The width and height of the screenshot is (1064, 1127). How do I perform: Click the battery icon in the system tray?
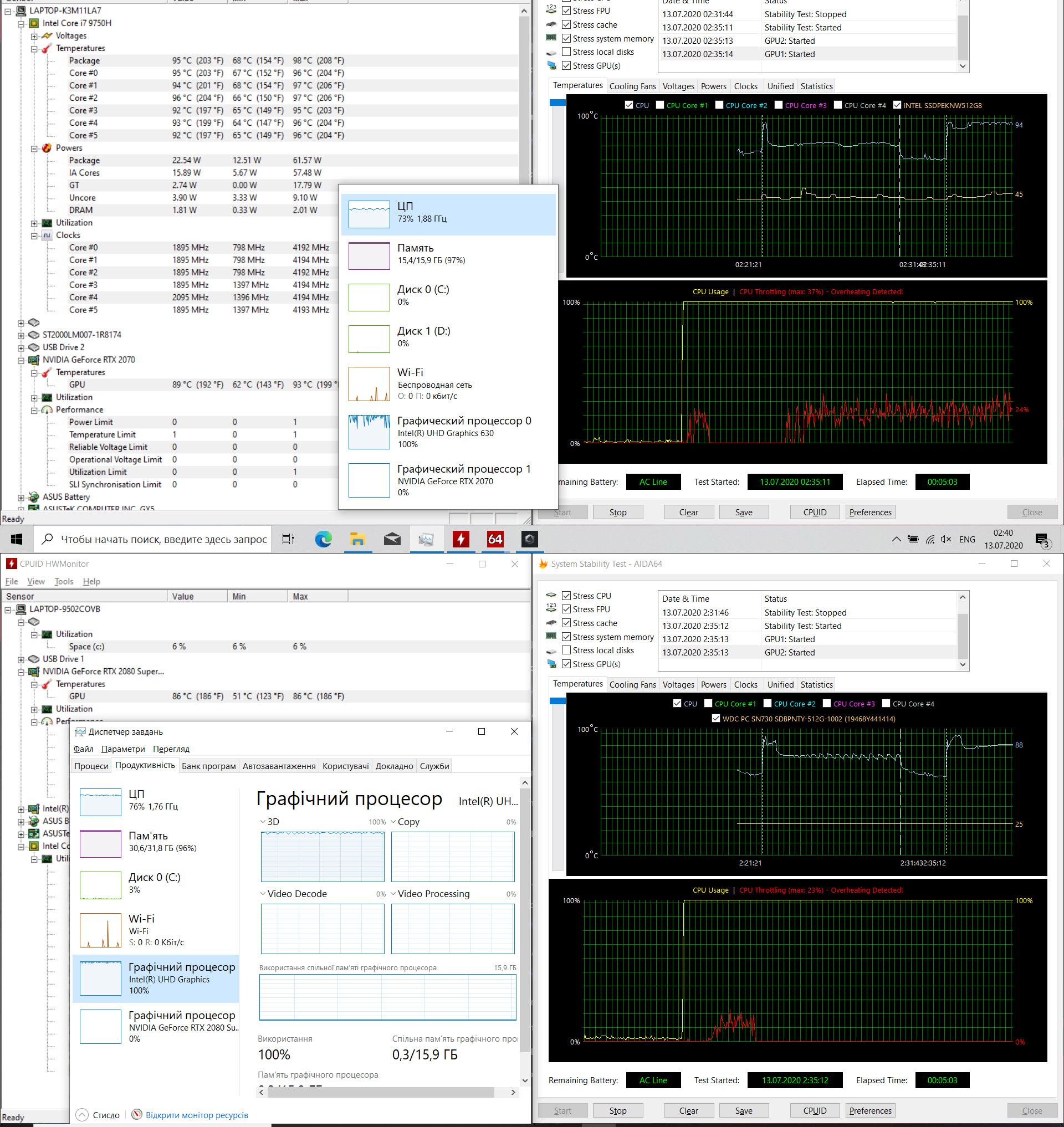(913, 539)
